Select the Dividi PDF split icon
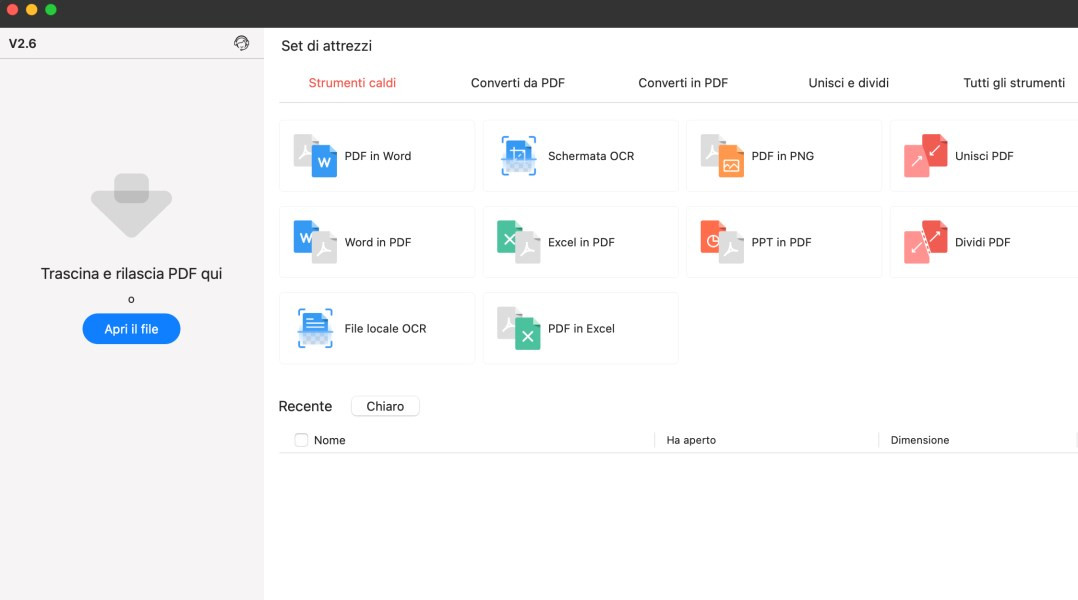This screenshot has width=1078, height=600. tap(925, 242)
